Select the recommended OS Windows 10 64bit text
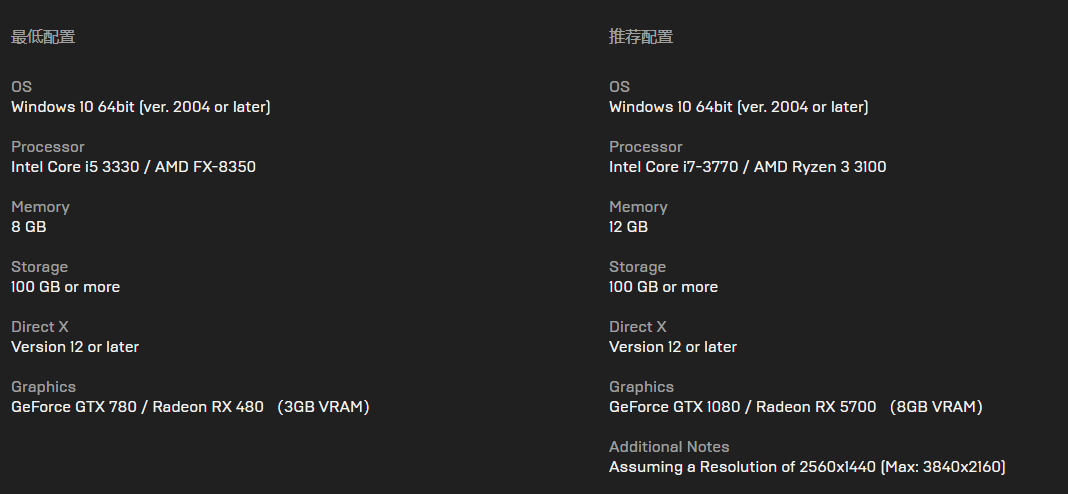 pos(738,107)
